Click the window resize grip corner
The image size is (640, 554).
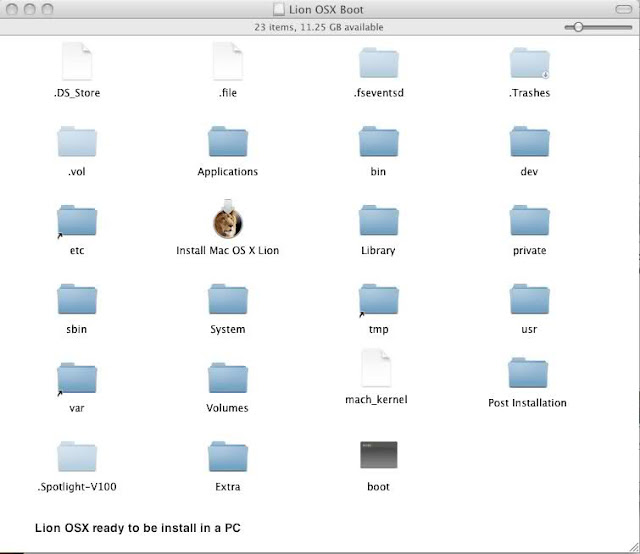[634, 548]
